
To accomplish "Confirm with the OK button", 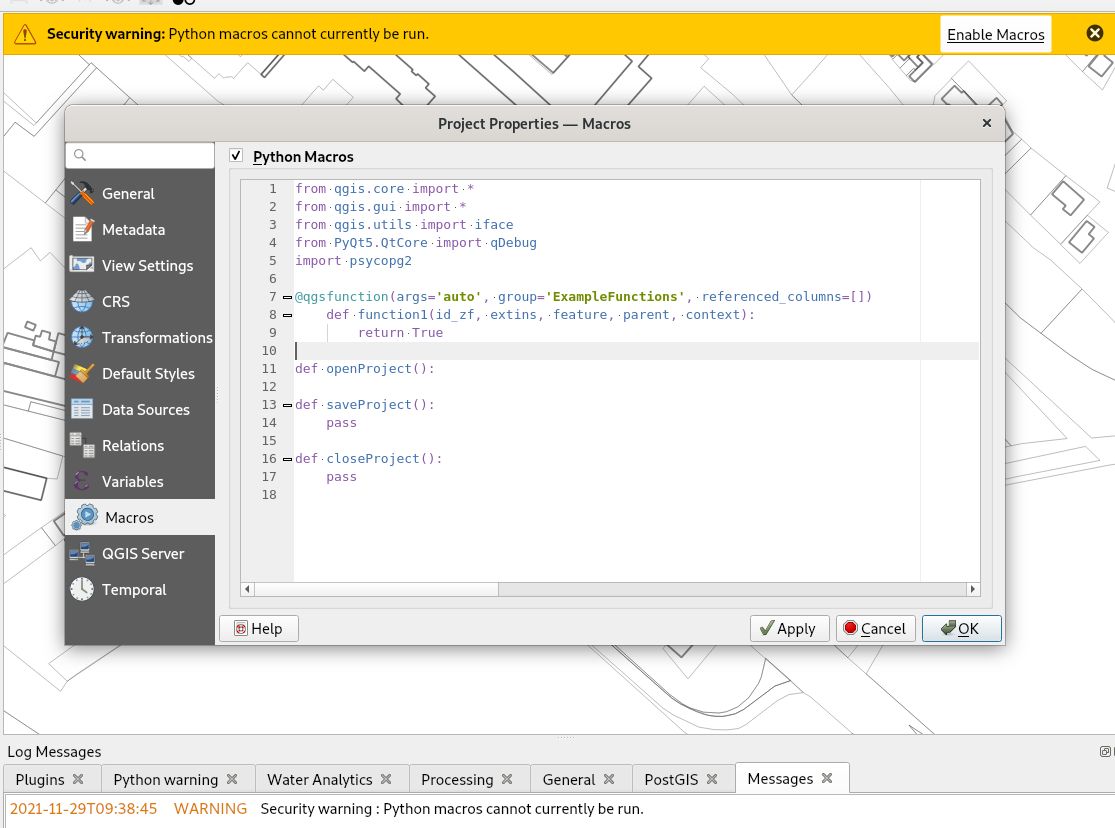I will [961, 628].
